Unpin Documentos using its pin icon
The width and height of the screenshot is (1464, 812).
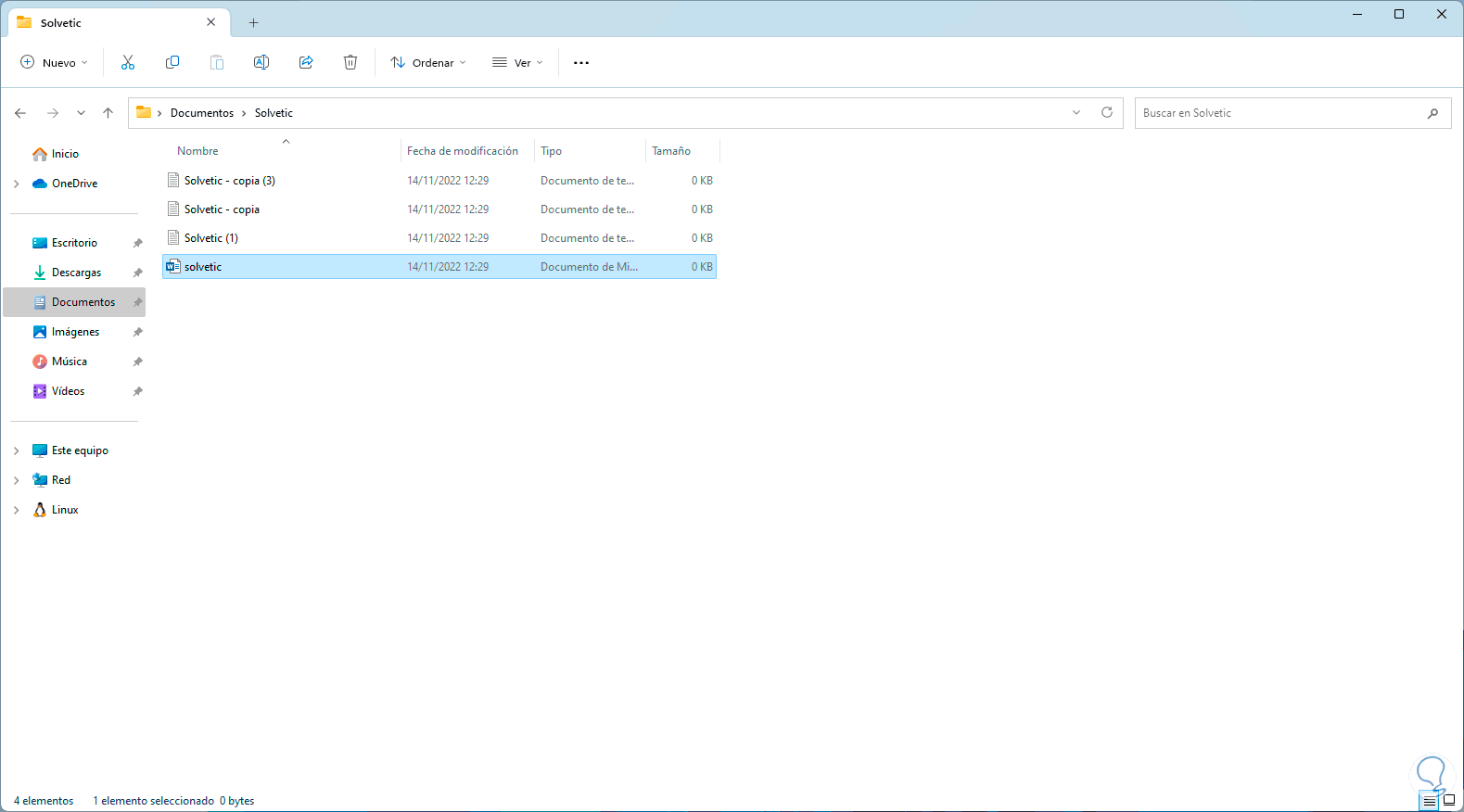click(137, 302)
